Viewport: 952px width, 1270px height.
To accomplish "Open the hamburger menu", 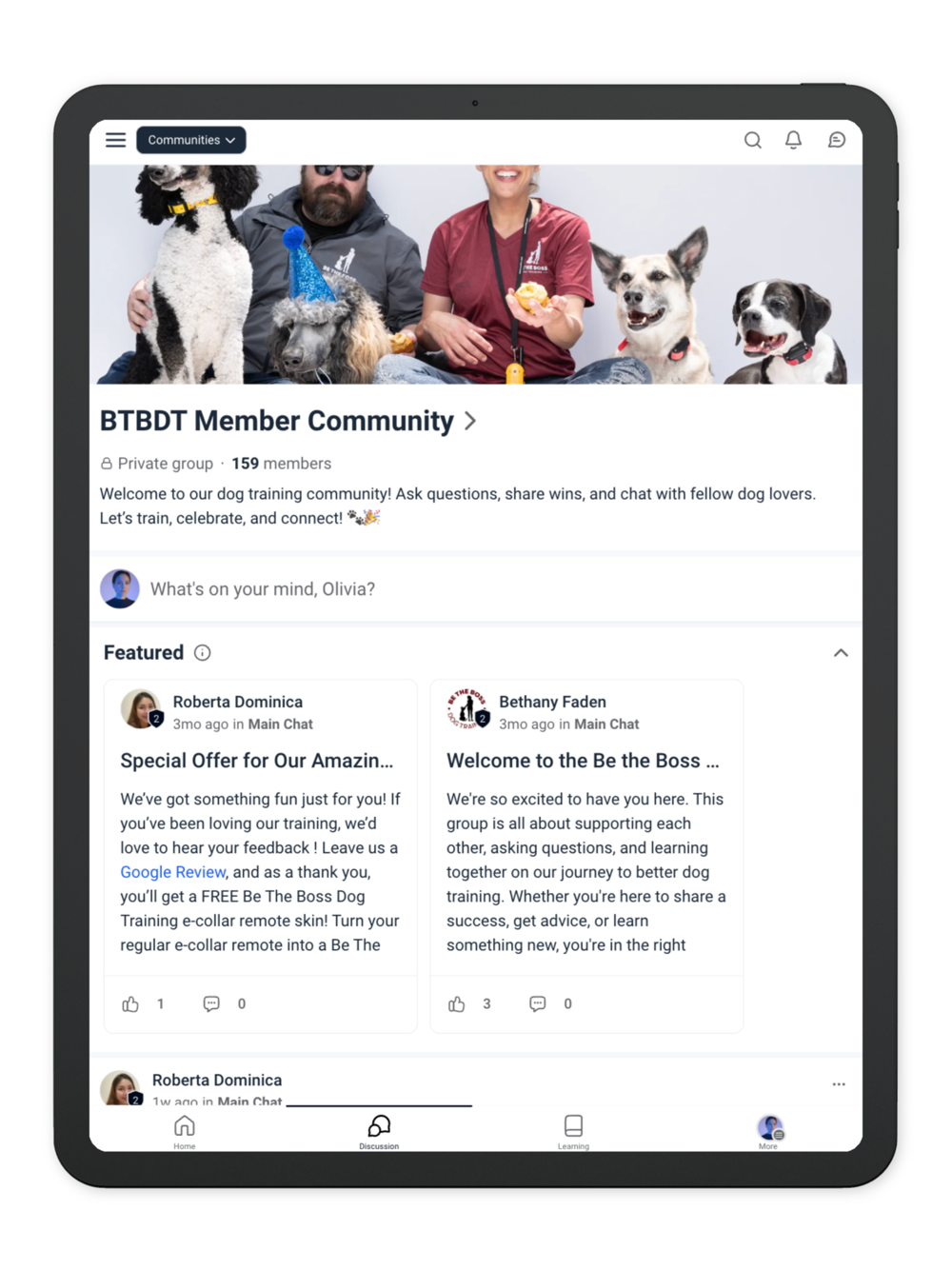I will [x=115, y=140].
